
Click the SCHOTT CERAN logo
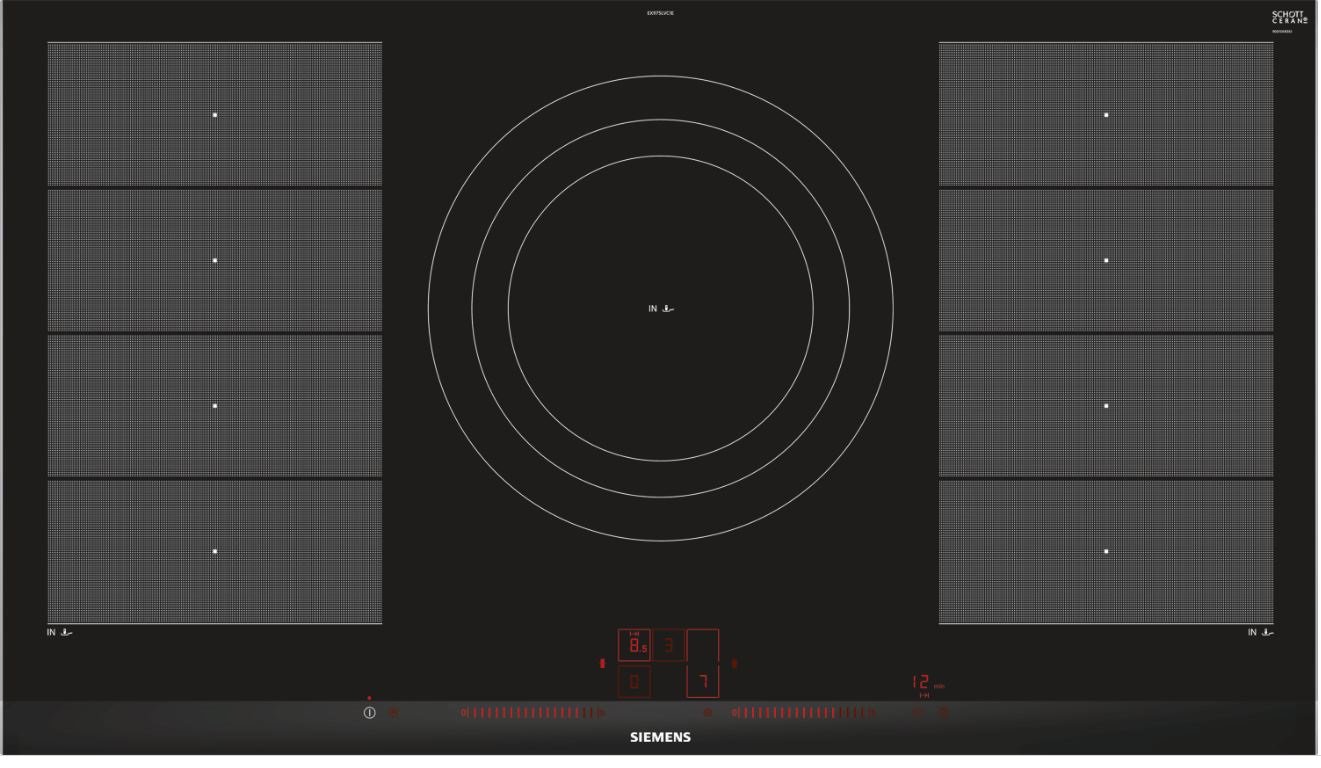pyautogui.click(x=1289, y=18)
